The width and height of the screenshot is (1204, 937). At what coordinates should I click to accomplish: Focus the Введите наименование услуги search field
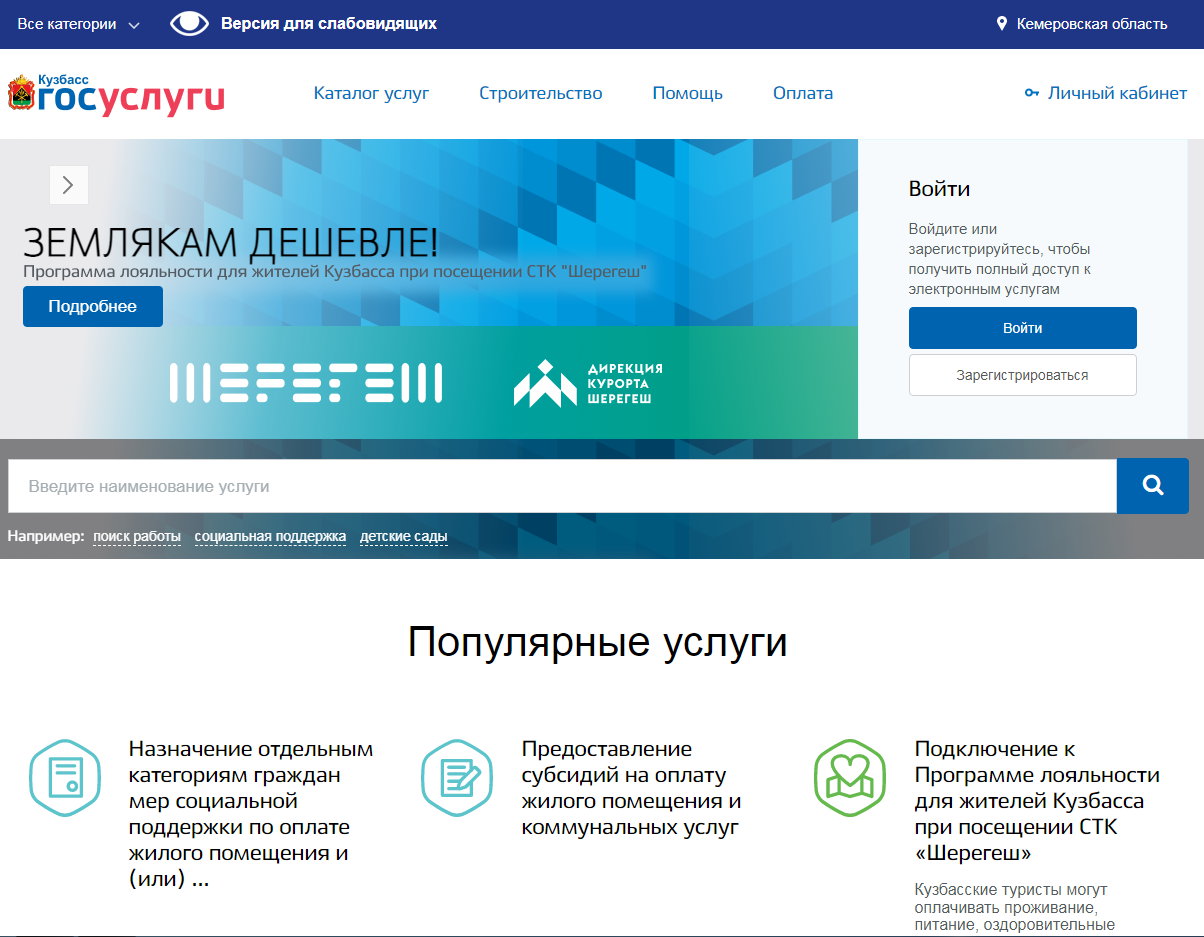click(562, 486)
